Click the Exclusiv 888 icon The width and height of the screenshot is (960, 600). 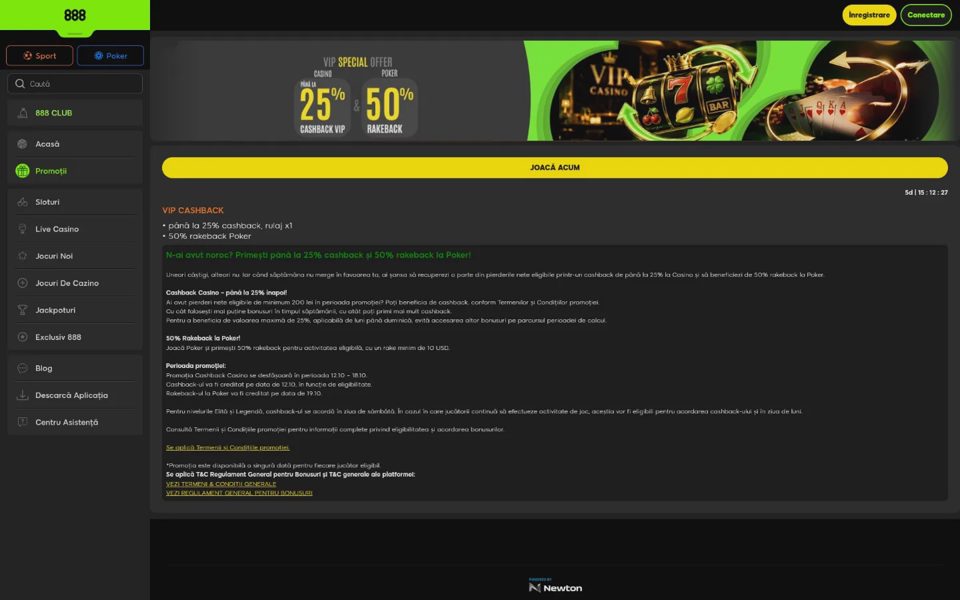23,337
